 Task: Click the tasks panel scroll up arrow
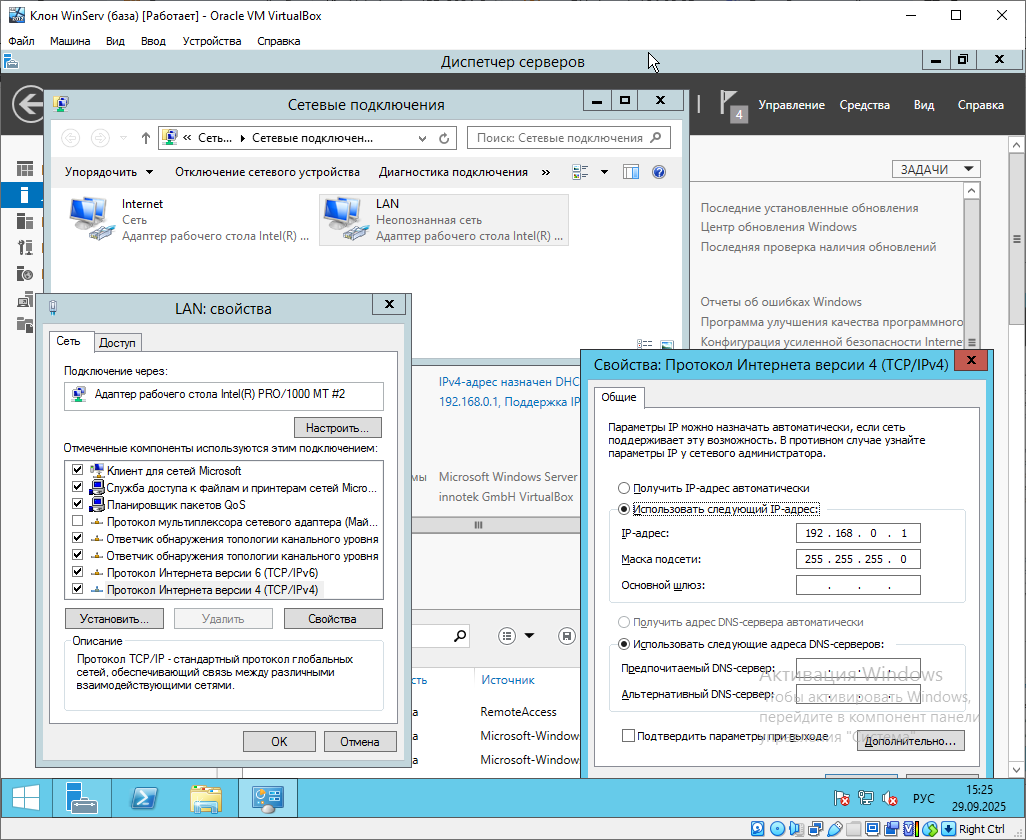[x=972, y=190]
